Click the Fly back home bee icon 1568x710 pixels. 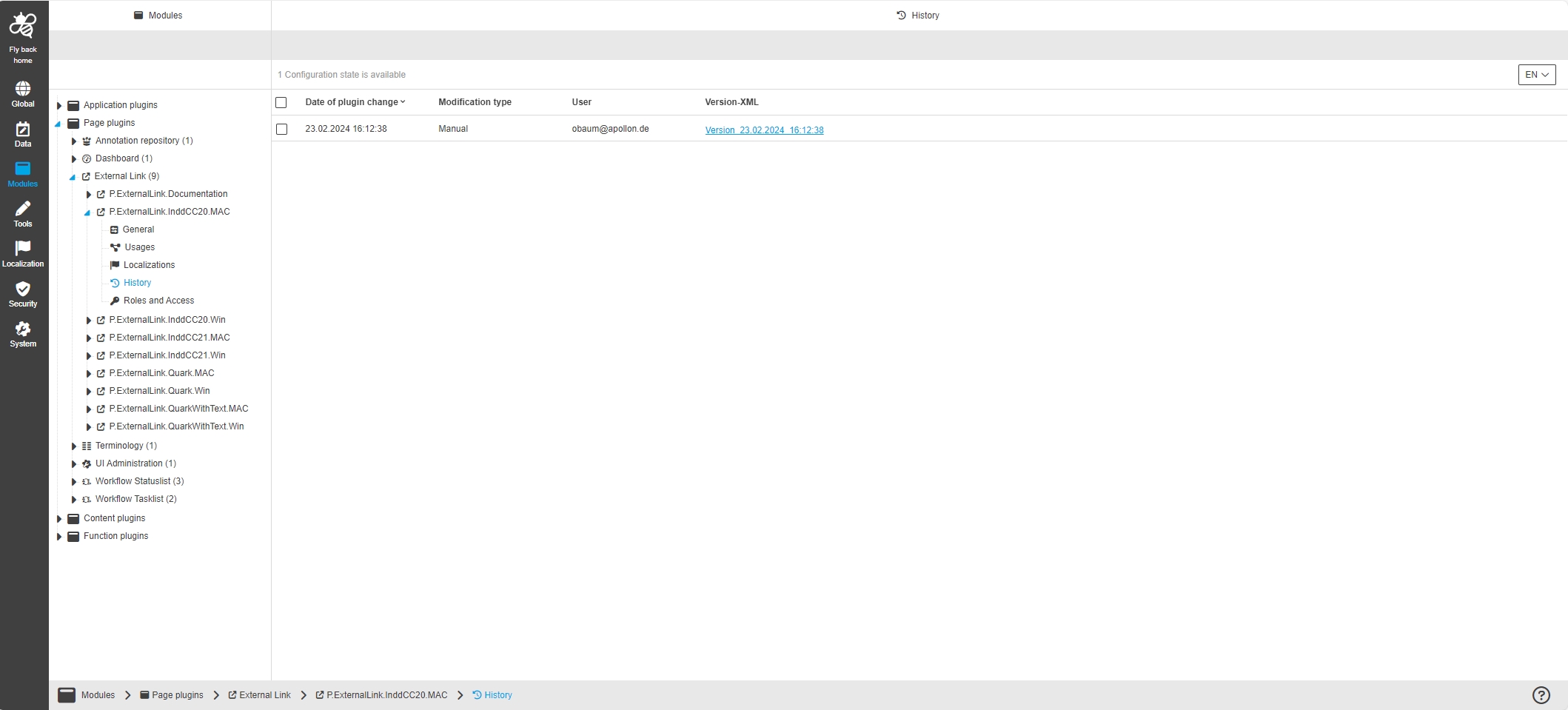point(23,25)
